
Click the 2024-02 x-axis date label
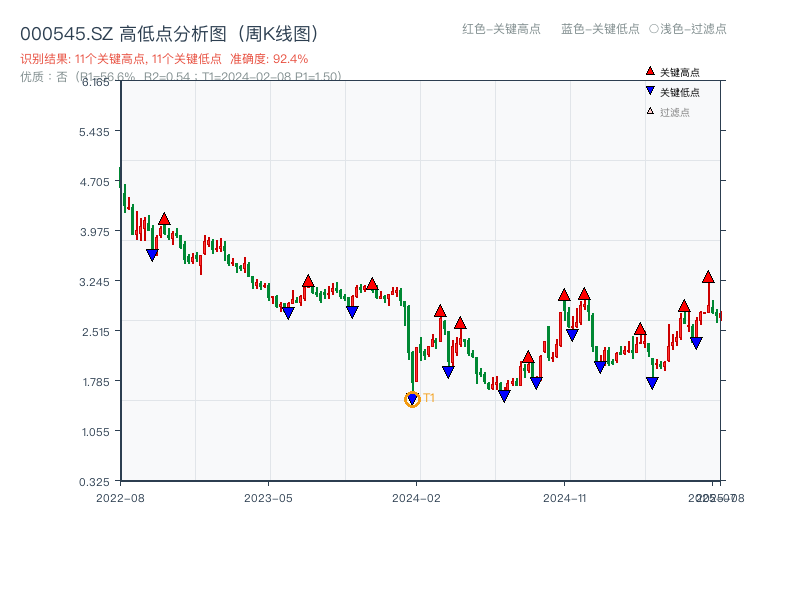pyautogui.click(x=416, y=497)
